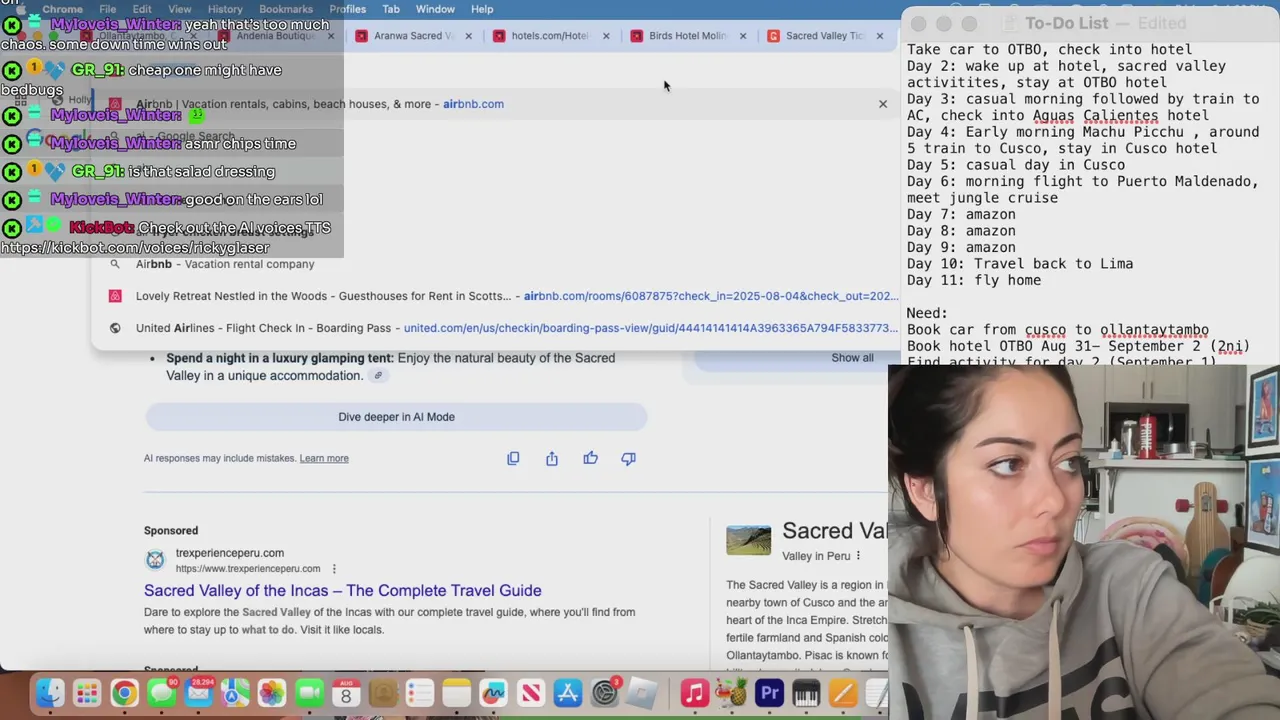Click the 'Need:' line in To-Do List
Screen dimensions: 1280x720
click(927, 313)
